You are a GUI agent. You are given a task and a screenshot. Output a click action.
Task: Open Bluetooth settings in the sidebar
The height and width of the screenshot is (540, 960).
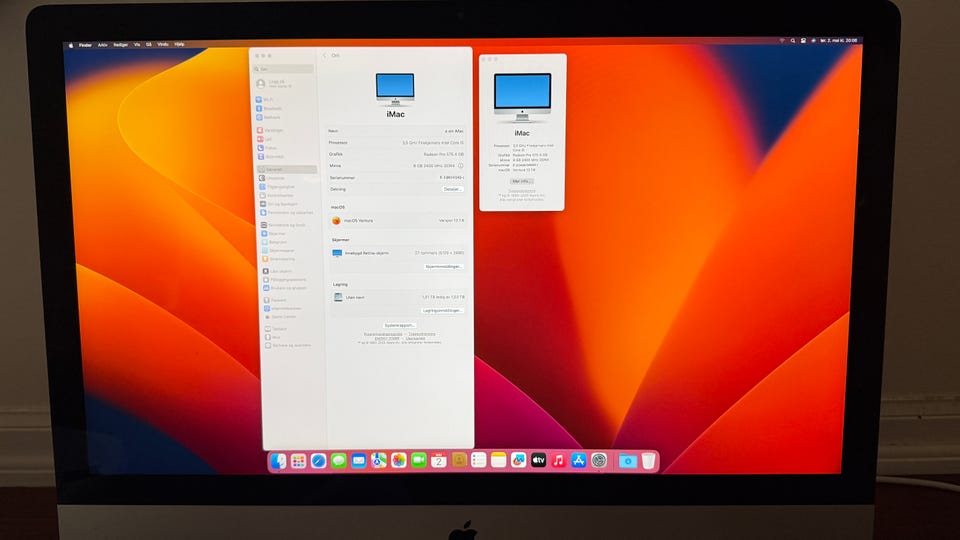pyautogui.click(x=269, y=108)
